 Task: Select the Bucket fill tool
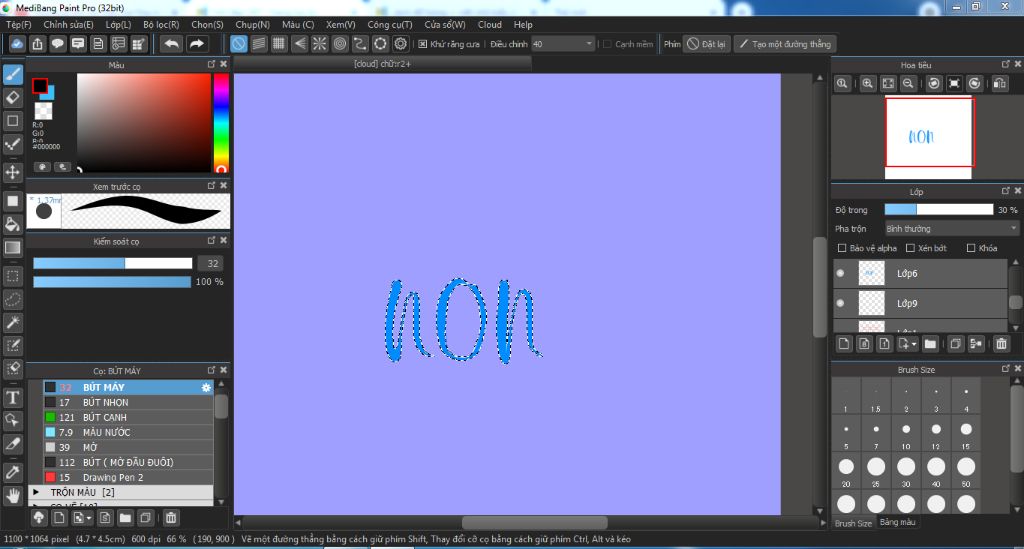pos(13,225)
